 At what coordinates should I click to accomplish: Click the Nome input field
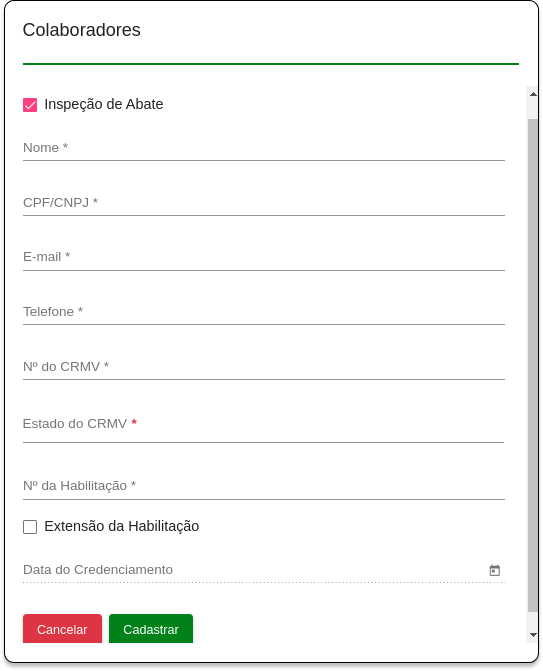click(x=264, y=148)
